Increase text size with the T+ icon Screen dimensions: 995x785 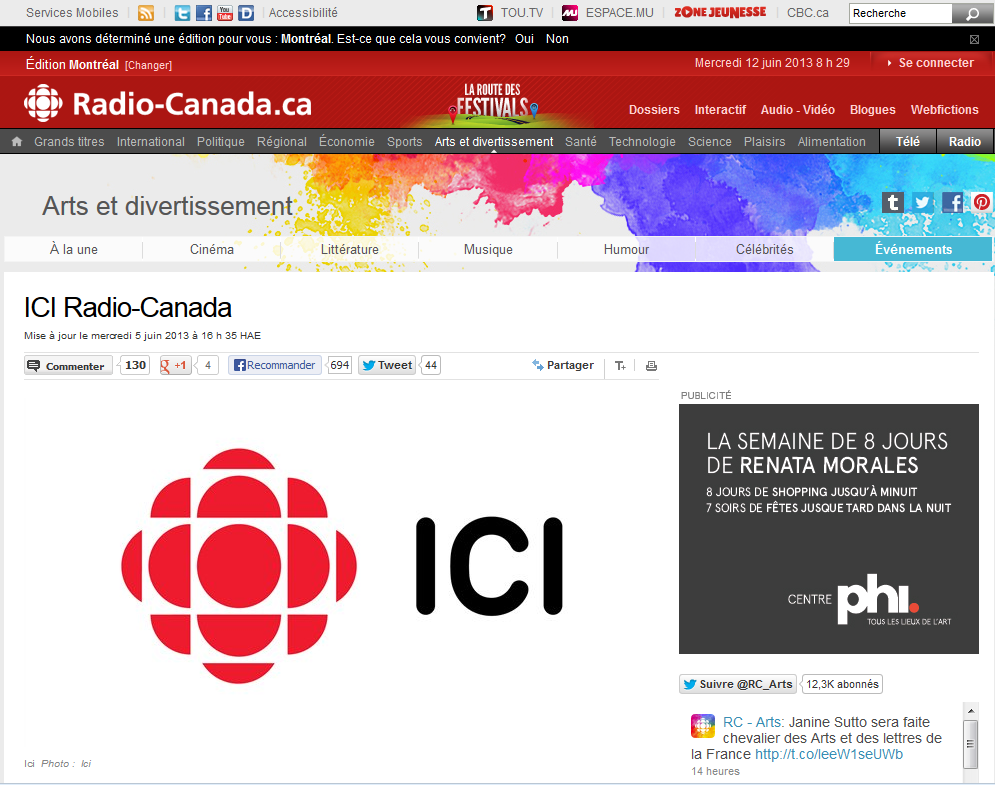click(x=620, y=366)
